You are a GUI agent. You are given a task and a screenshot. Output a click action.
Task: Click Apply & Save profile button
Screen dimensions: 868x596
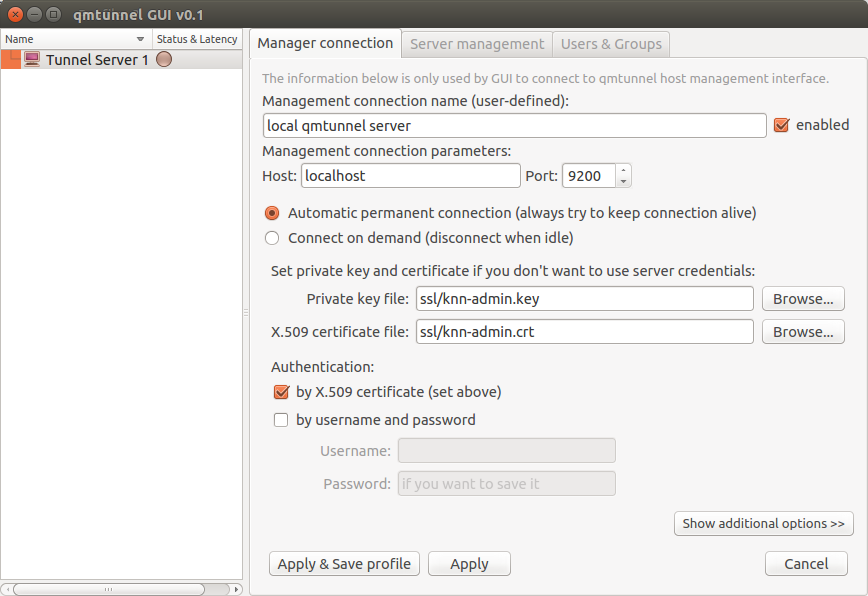point(344,564)
